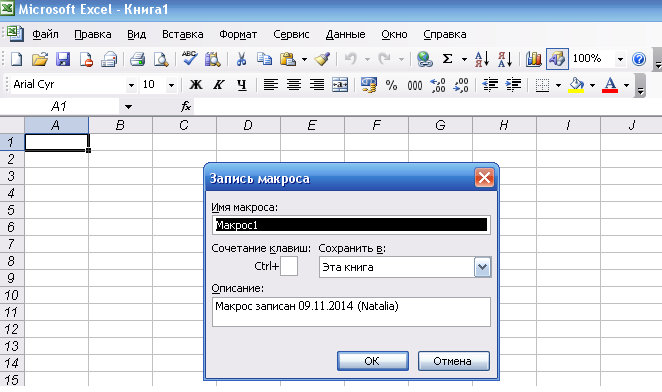
Task: Click the Отмена button
Action: click(454, 361)
